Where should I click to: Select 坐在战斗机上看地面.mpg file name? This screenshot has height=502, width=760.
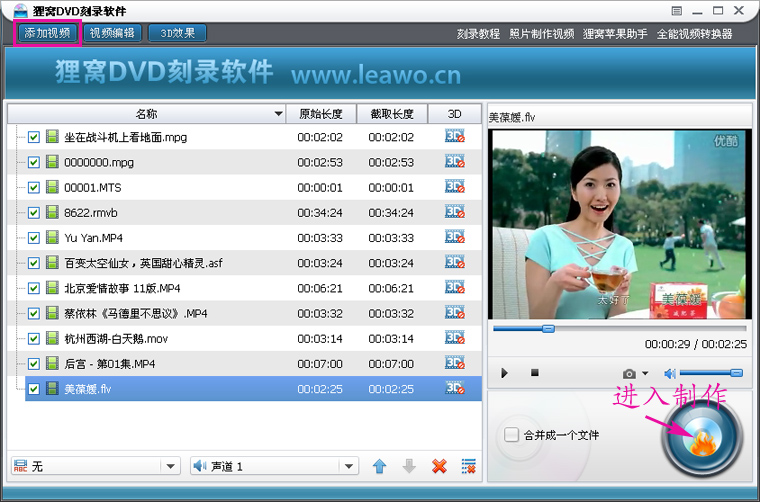(126, 137)
